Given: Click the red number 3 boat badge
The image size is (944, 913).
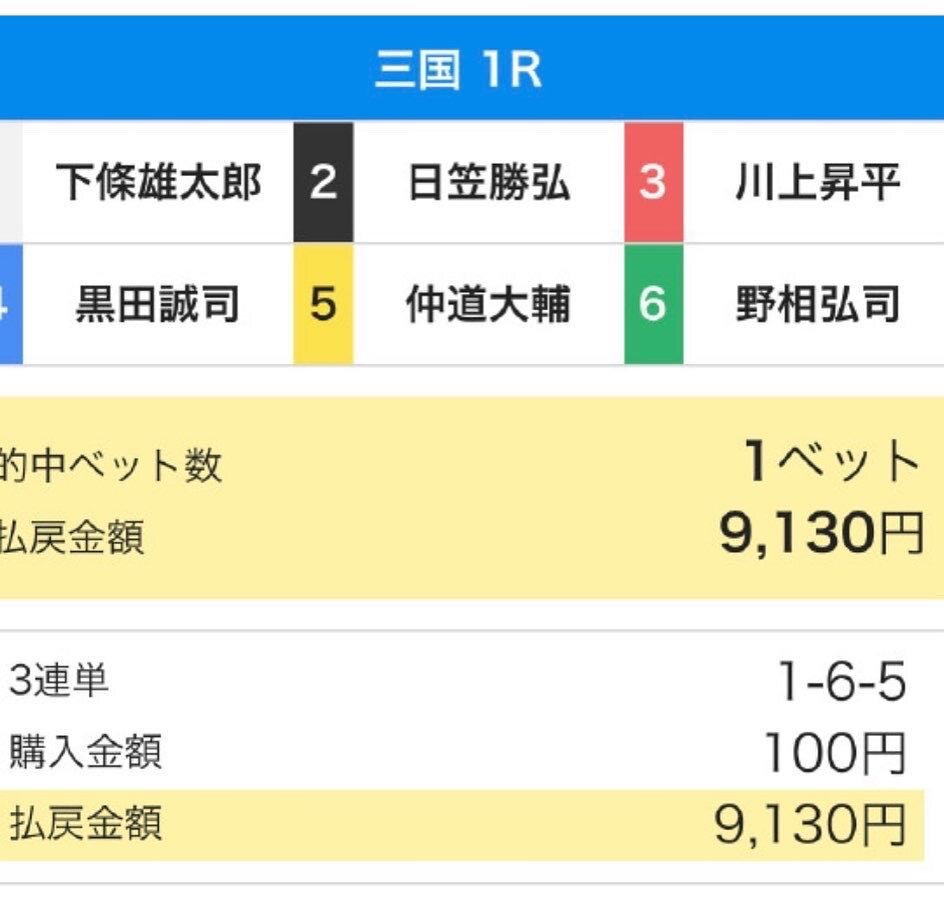Looking at the screenshot, I should (653, 183).
